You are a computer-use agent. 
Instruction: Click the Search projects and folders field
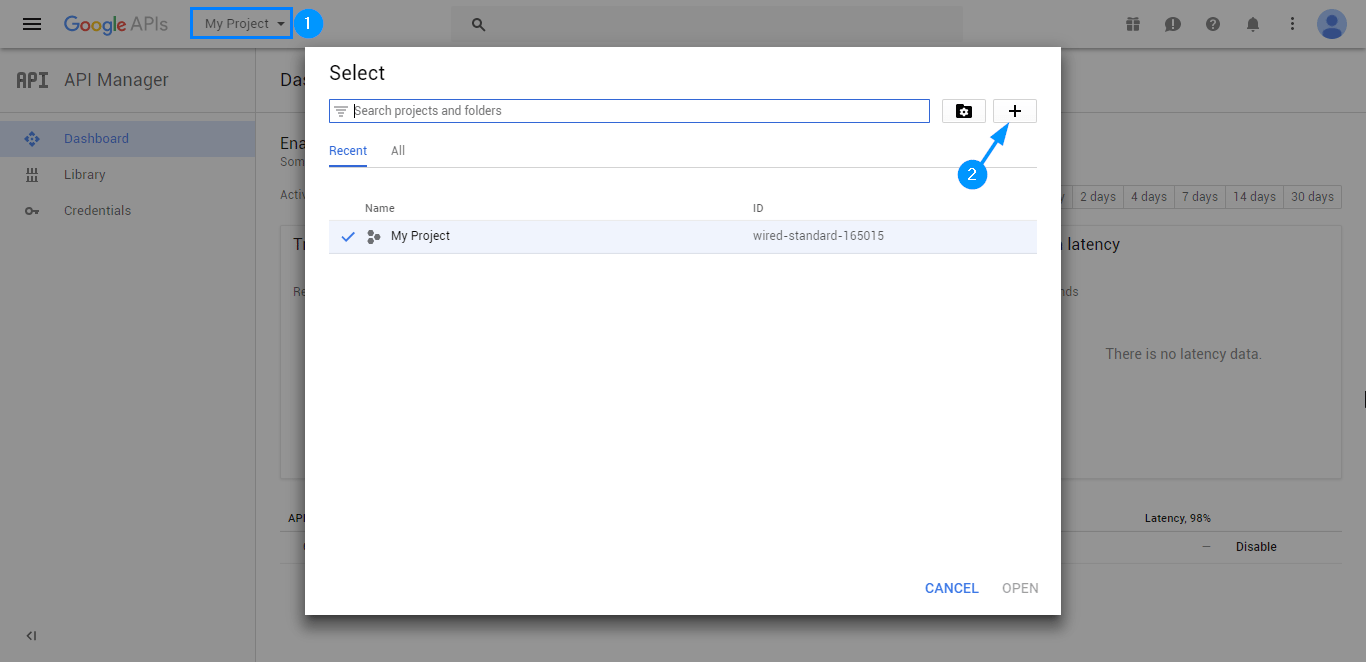pyautogui.click(x=629, y=111)
